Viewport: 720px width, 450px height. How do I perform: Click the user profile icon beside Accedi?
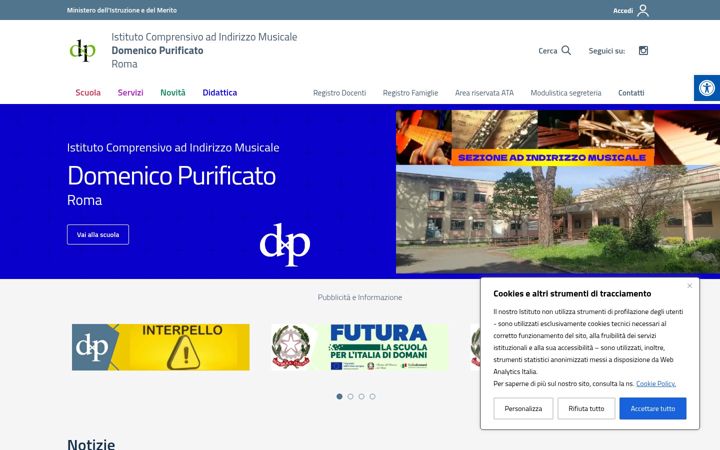coord(643,10)
